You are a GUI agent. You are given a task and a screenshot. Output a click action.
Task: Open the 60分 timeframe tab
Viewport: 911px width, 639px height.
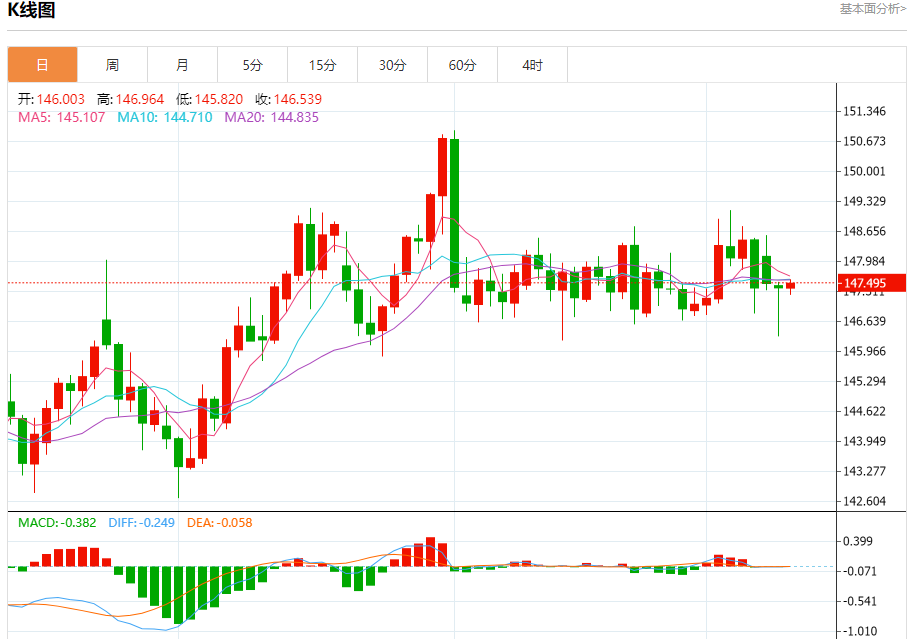(462, 64)
